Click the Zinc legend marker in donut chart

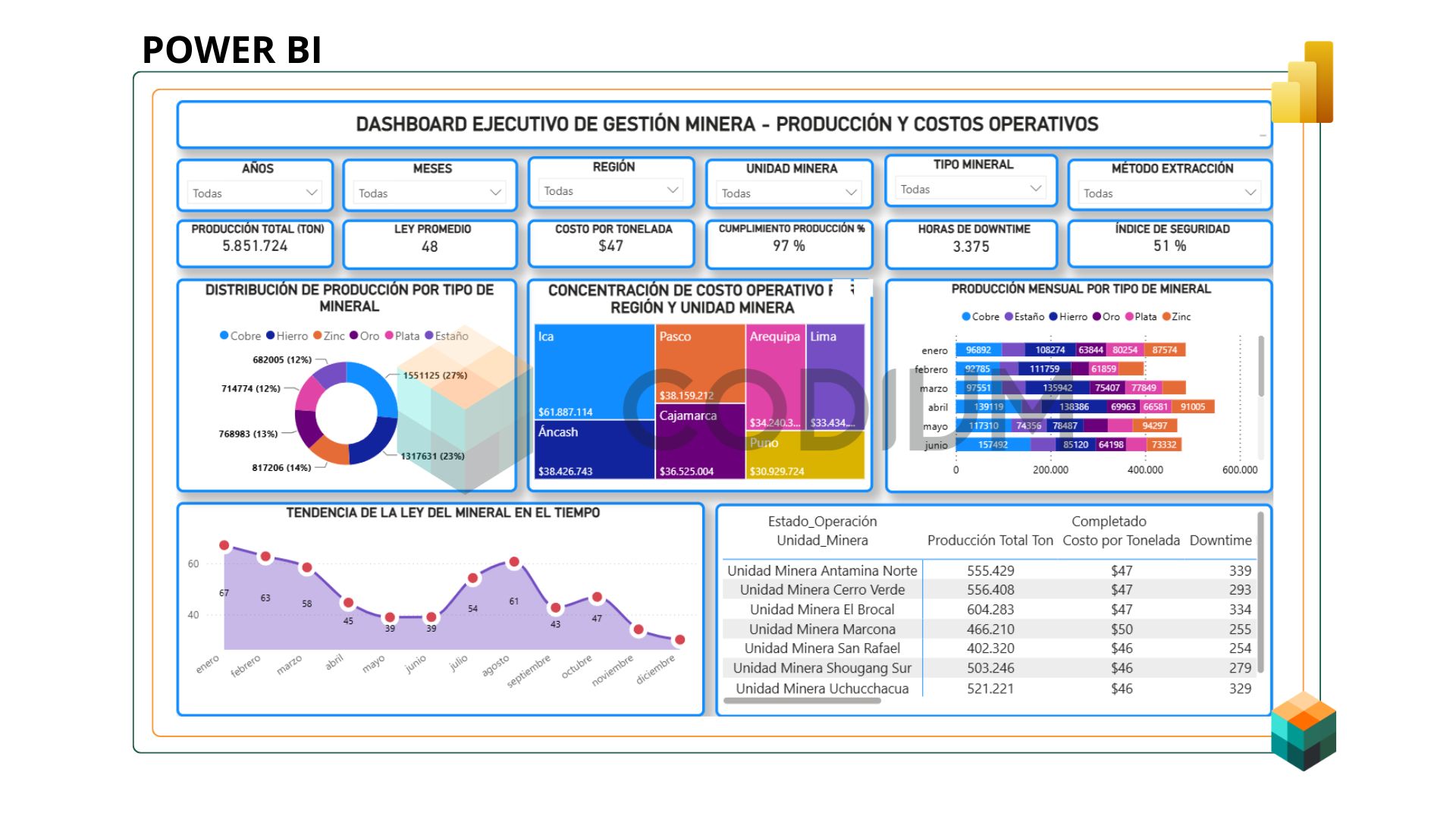(317, 335)
